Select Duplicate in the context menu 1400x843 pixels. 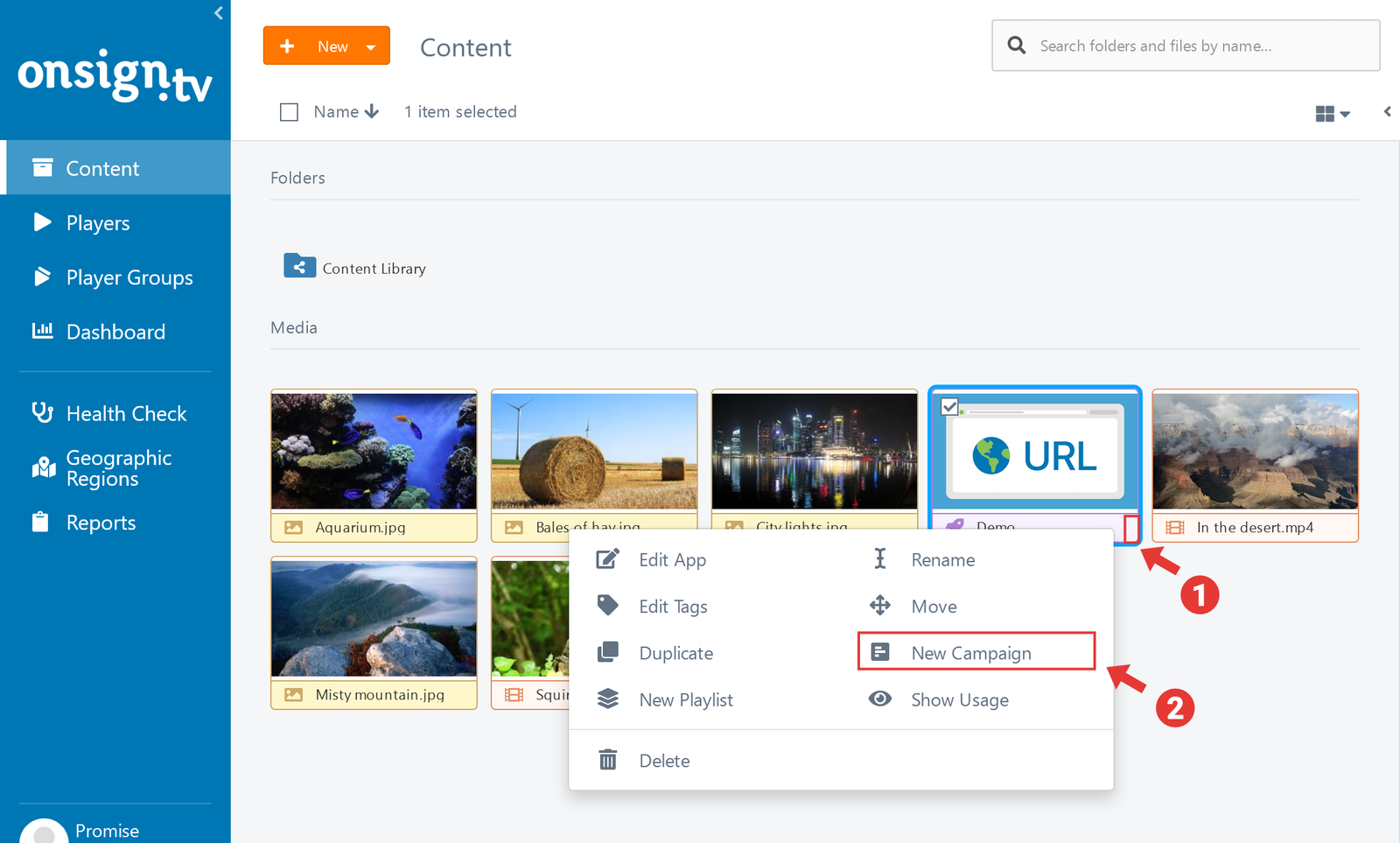click(675, 653)
